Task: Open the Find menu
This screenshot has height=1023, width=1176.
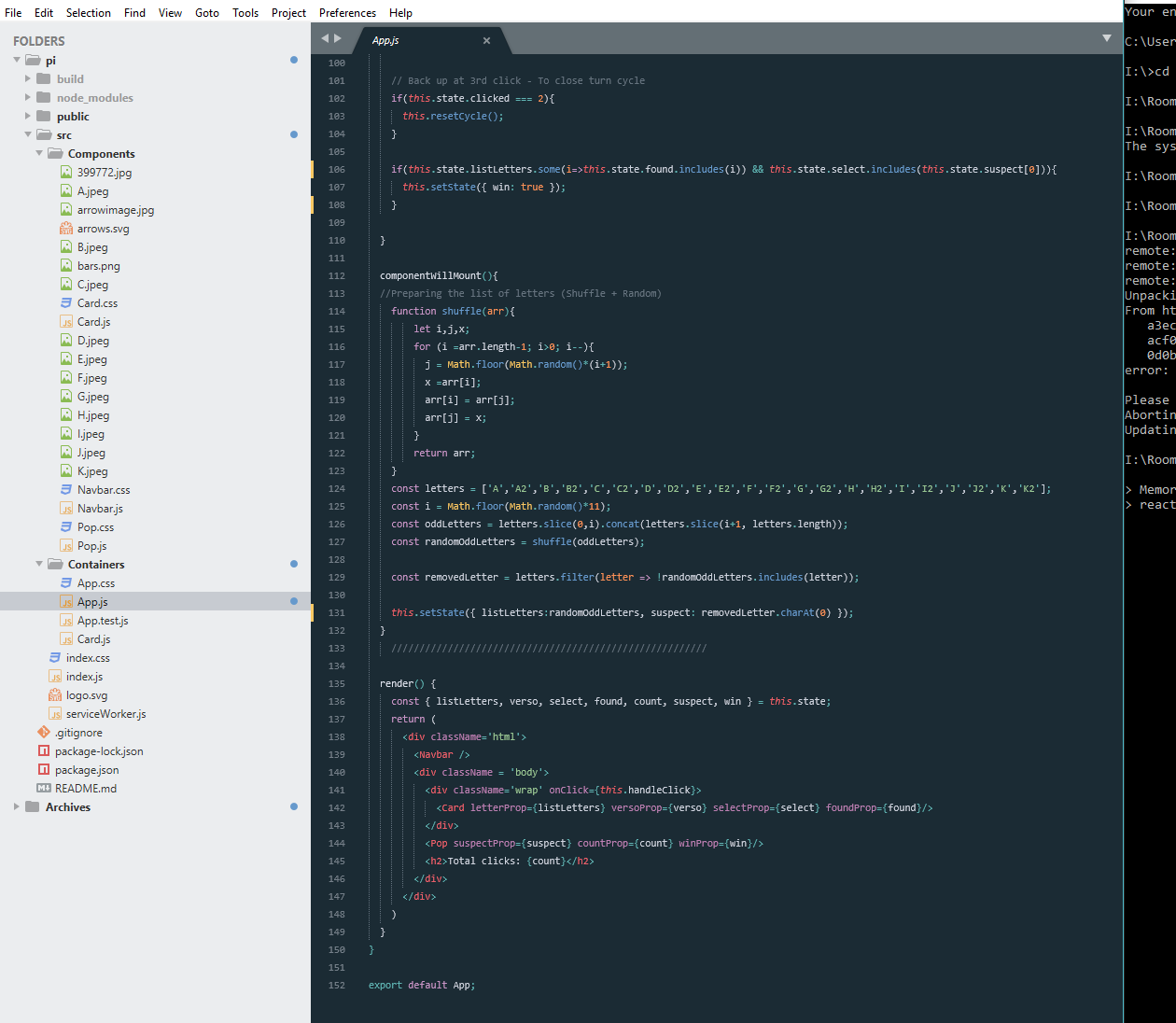Action: pos(134,12)
